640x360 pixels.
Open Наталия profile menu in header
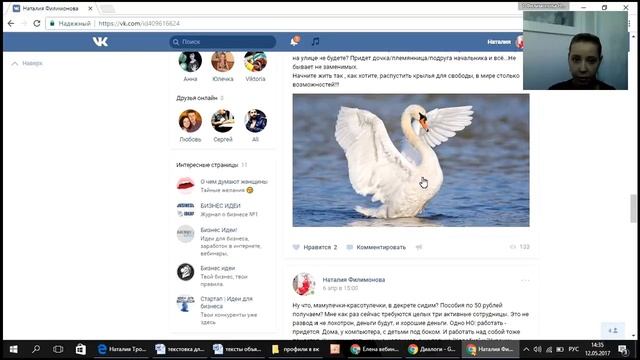click(x=505, y=42)
